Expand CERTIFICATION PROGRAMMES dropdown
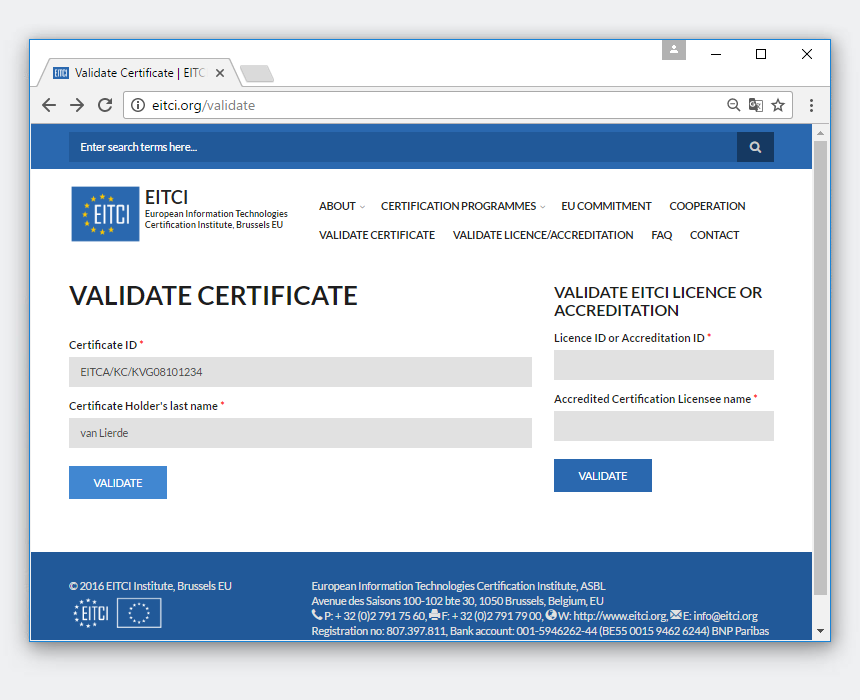Viewport: 860px width, 700px height. [462, 206]
